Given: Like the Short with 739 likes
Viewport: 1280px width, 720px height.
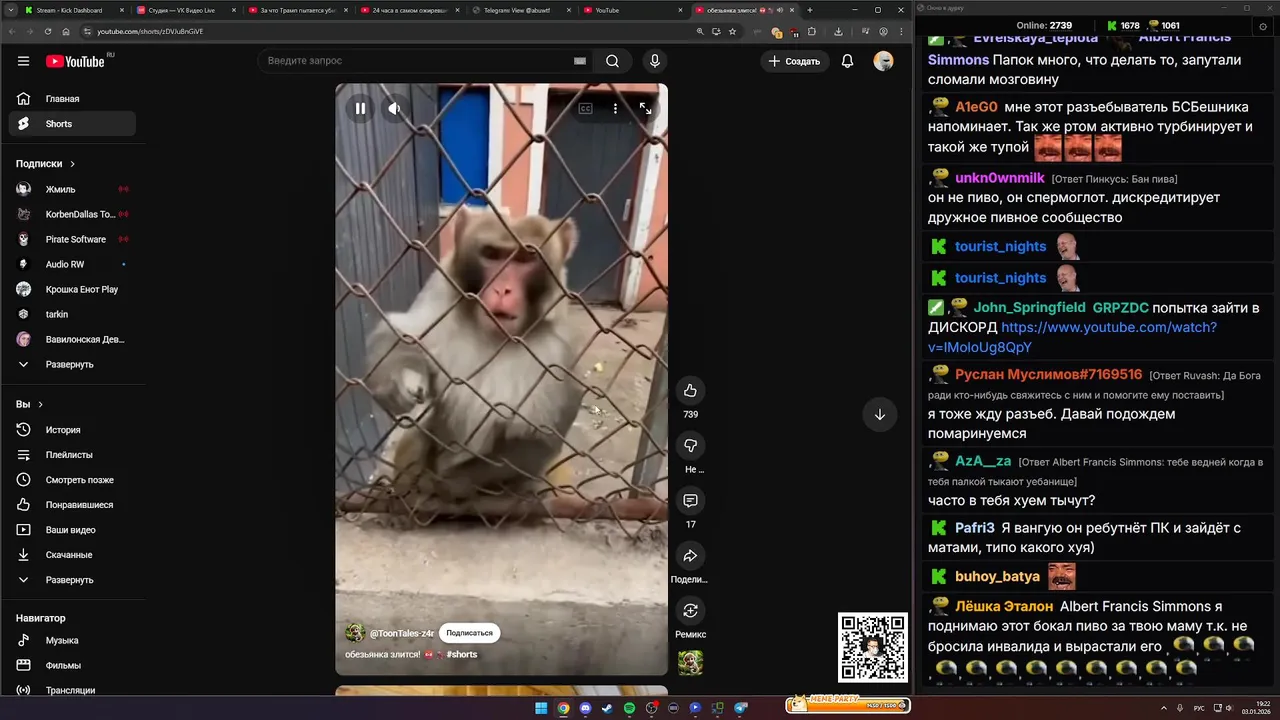Looking at the screenshot, I should (x=690, y=390).
